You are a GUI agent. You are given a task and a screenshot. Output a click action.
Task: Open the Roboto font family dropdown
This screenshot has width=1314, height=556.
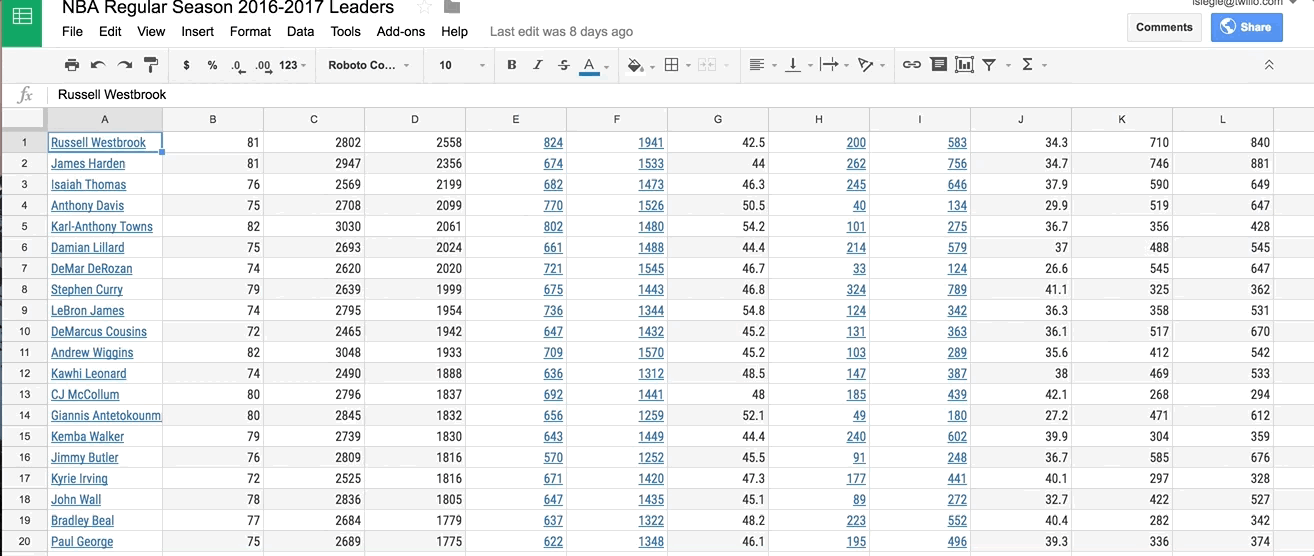click(368, 65)
